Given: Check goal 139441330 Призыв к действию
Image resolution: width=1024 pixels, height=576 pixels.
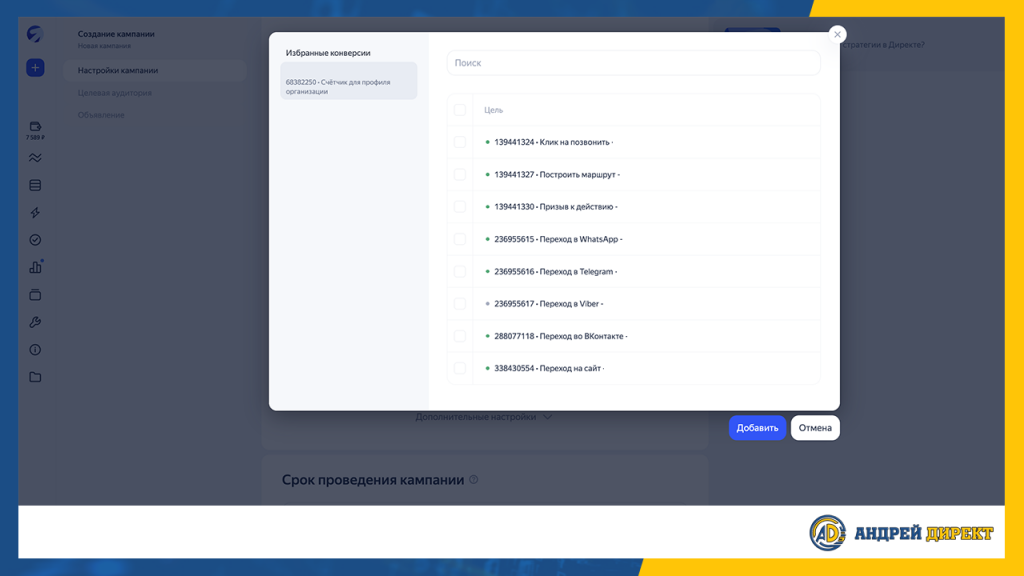Looking at the screenshot, I should click(x=460, y=206).
